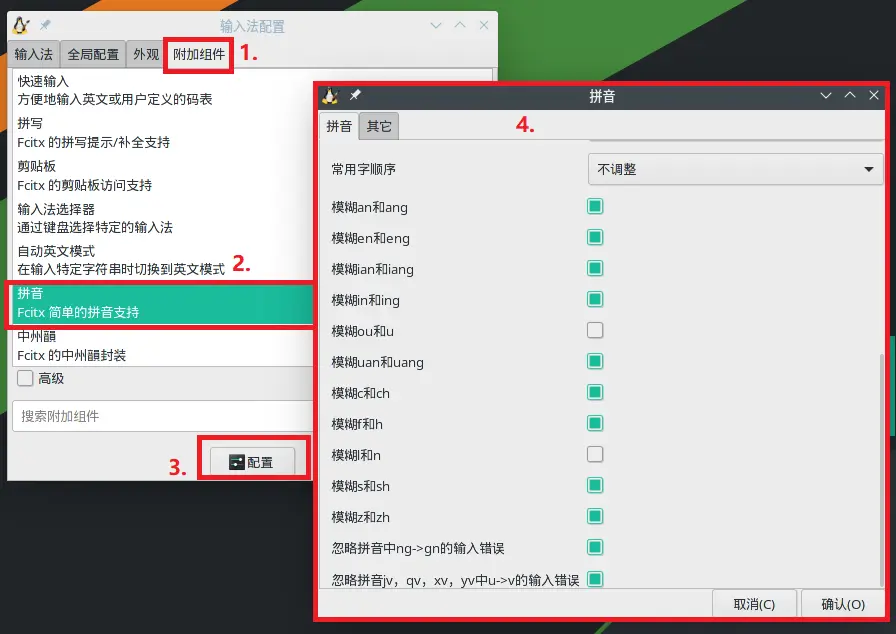Enable 模糊ou和u fuzzy pinyin option

point(595,331)
